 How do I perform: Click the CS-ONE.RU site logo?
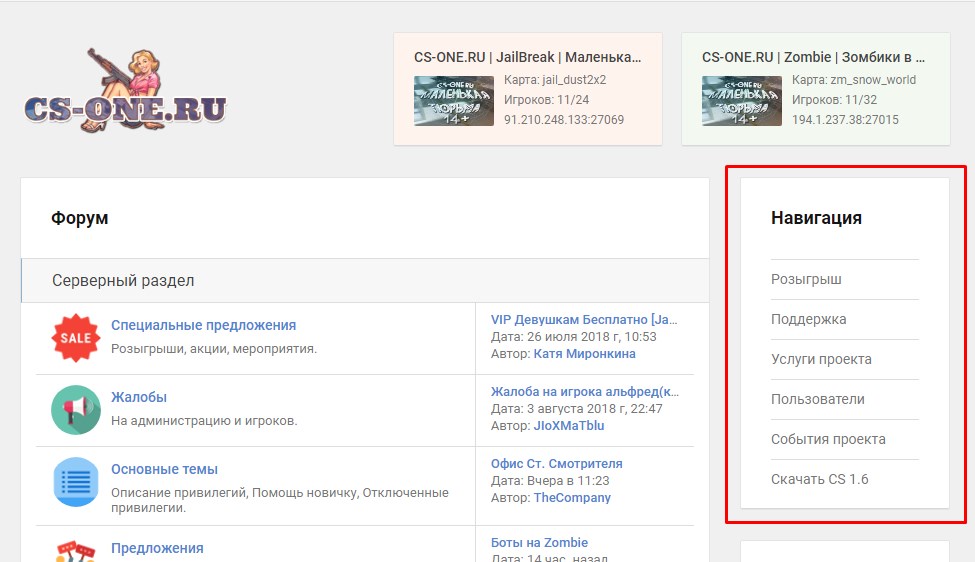[x=125, y=91]
